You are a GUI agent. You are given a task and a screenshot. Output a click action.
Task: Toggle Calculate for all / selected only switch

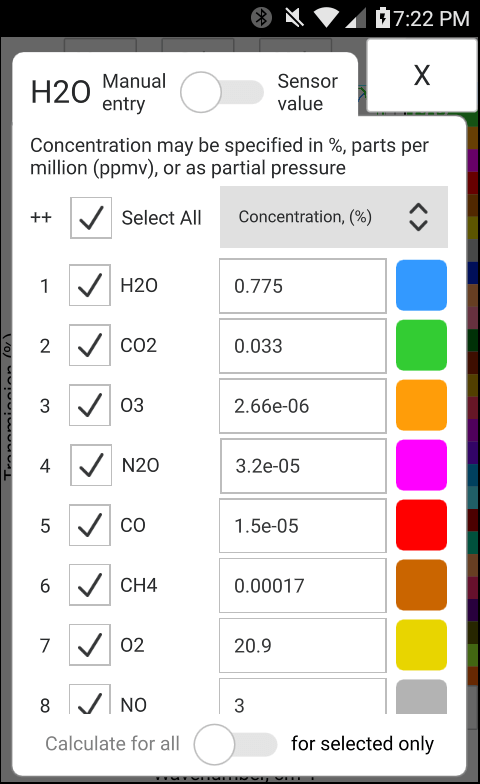(236, 744)
